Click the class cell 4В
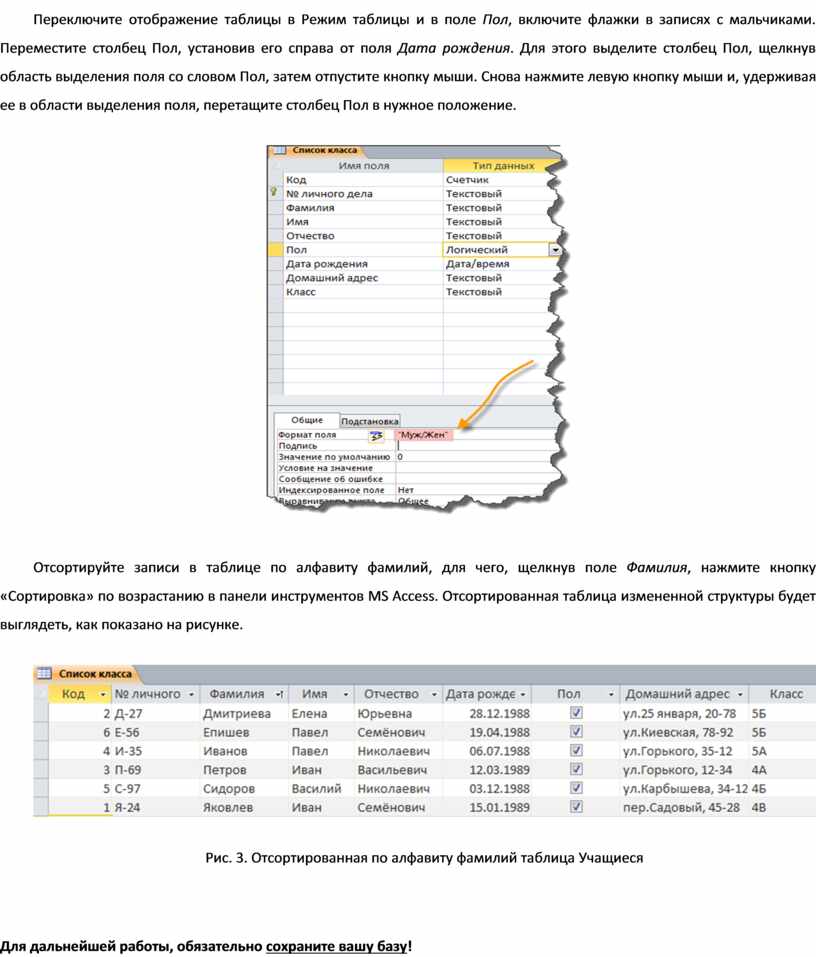The width and height of the screenshot is (816, 957). (x=759, y=807)
